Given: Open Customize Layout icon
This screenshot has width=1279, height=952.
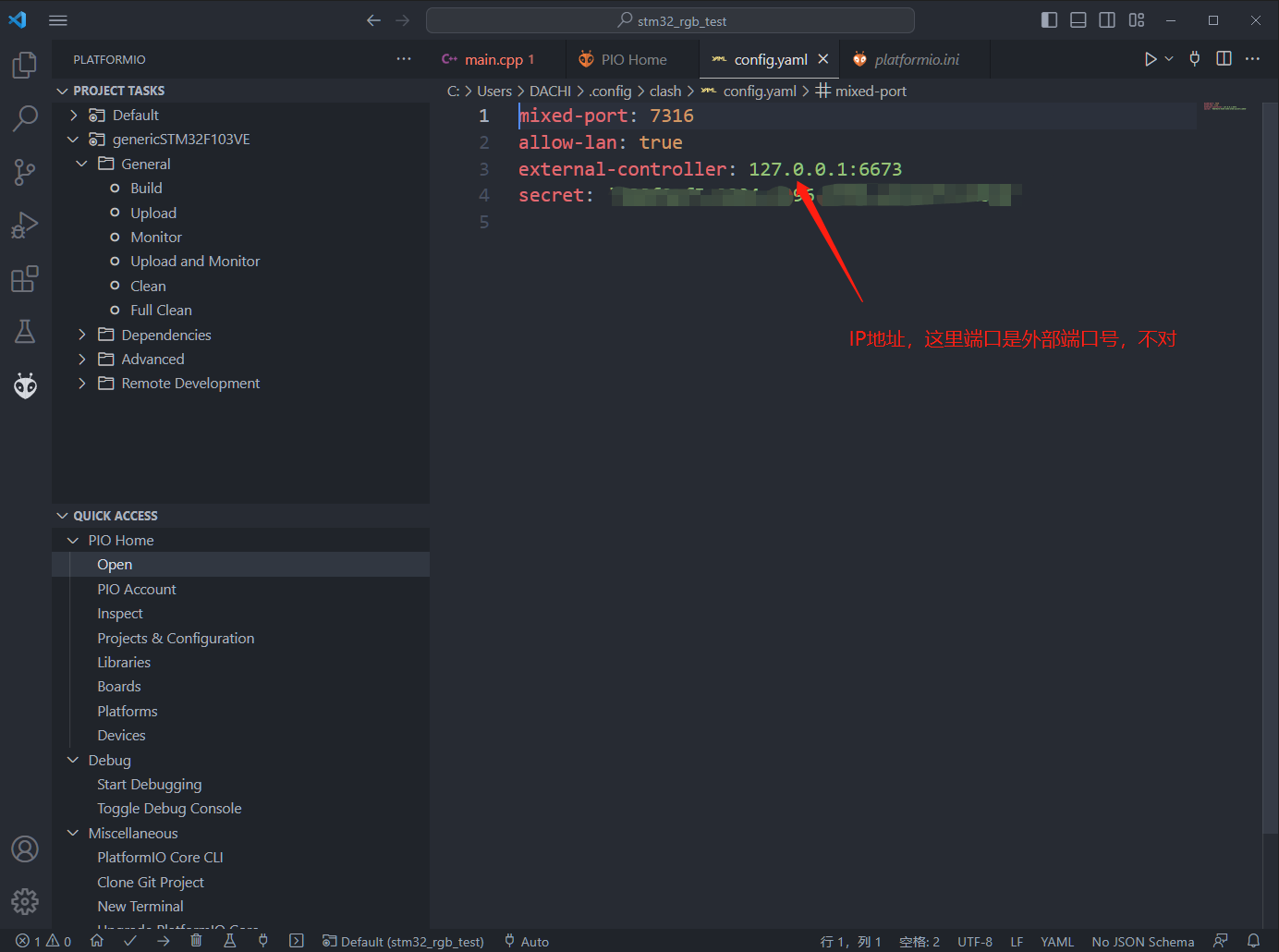Looking at the screenshot, I should (1137, 20).
